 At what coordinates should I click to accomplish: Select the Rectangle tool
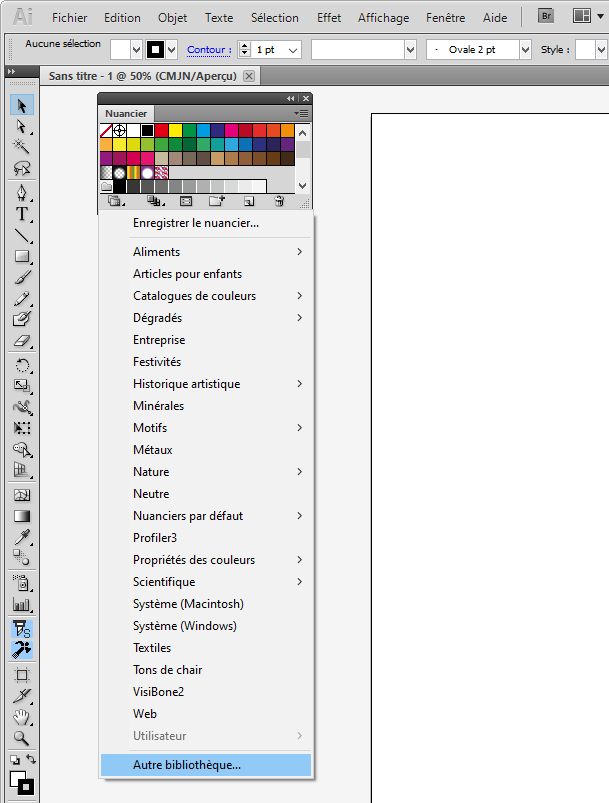tap(22, 256)
